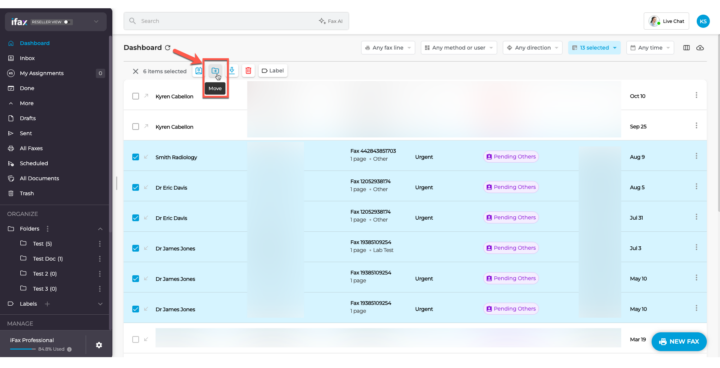This screenshot has width=720, height=368.
Task: Uncheck Dr Eric Davis Jul 31 row
Action: point(135,218)
